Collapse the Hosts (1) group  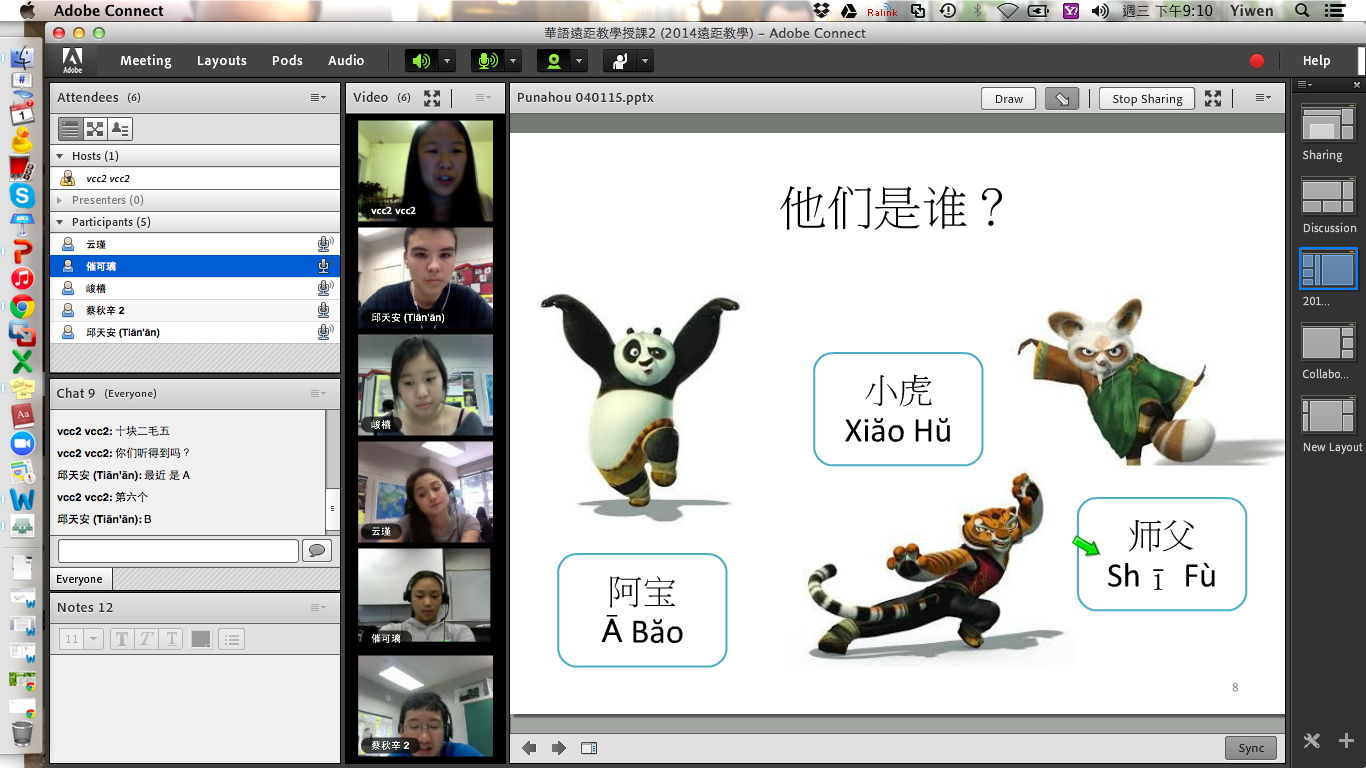(61, 156)
